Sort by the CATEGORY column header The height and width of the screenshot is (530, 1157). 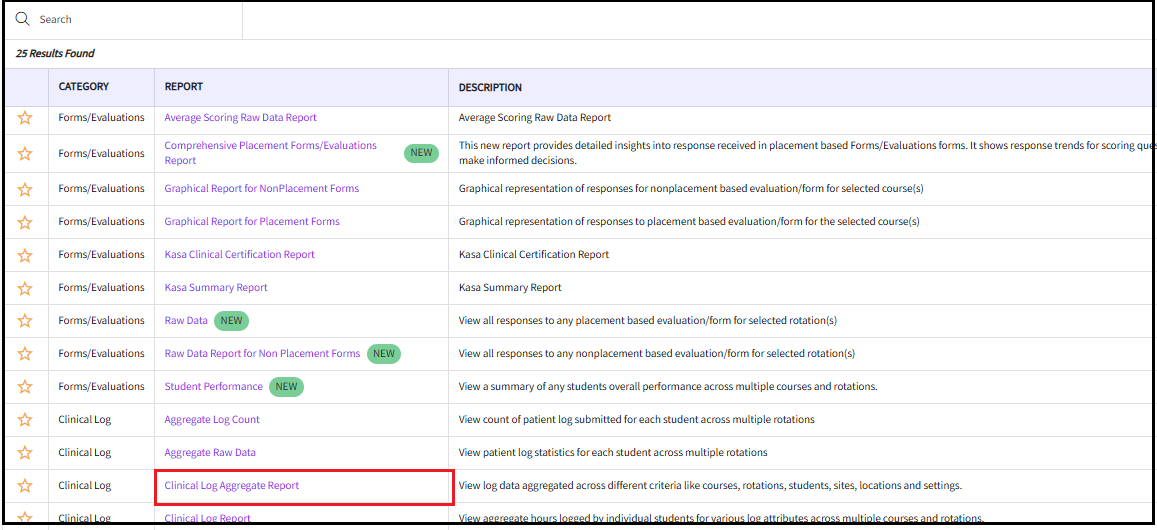84,87
